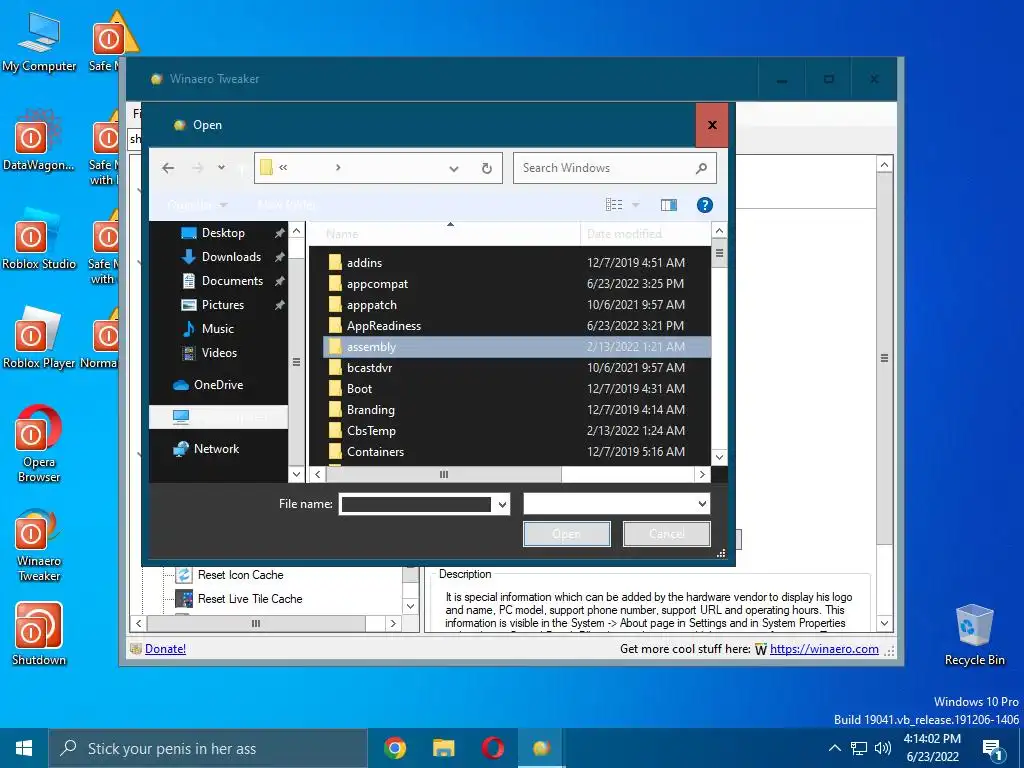Select Network in navigation pane

click(x=216, y=449)
